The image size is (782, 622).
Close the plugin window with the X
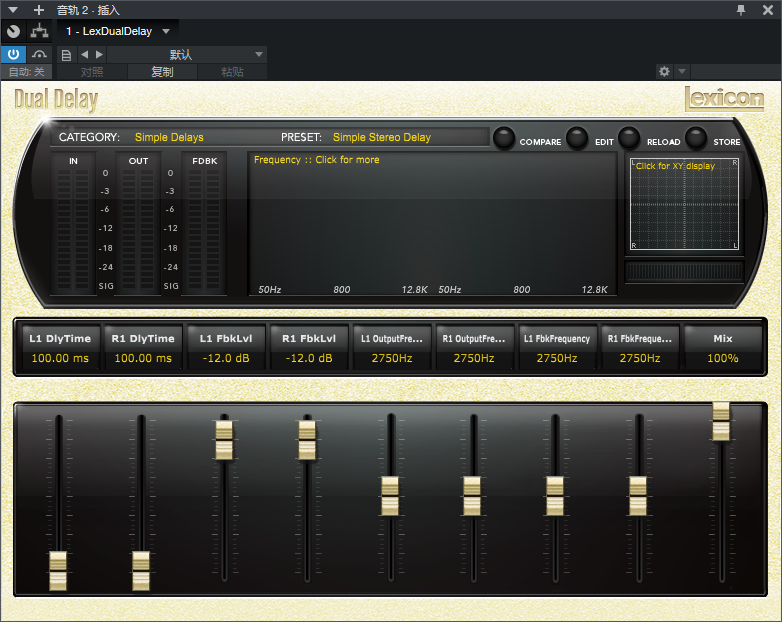point(768,10)
